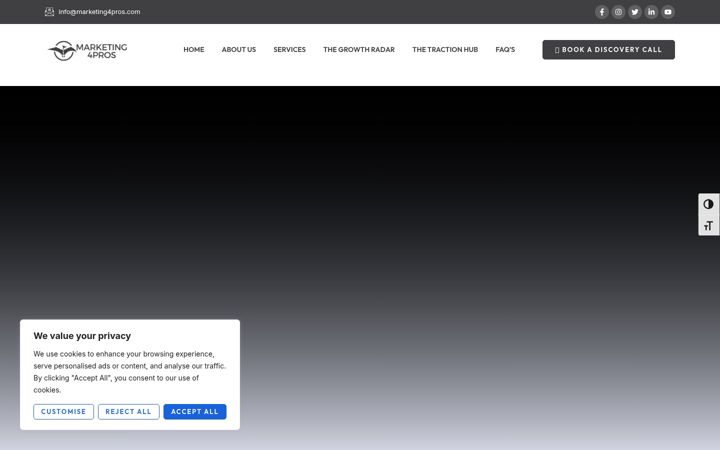Open the Facebook social icon
Image resolution: width=720 pixels, height=450 pixels.
(602, 12)
